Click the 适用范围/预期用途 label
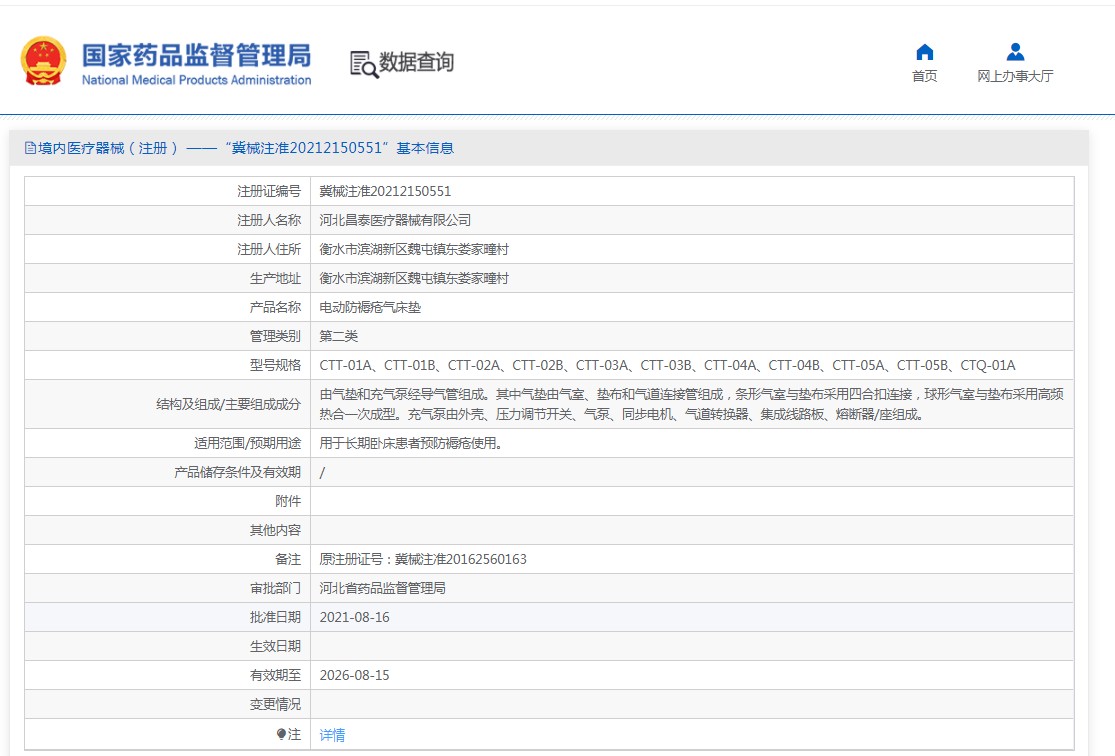The width and height of the screenshot is (1115, 756). (247, 444)
